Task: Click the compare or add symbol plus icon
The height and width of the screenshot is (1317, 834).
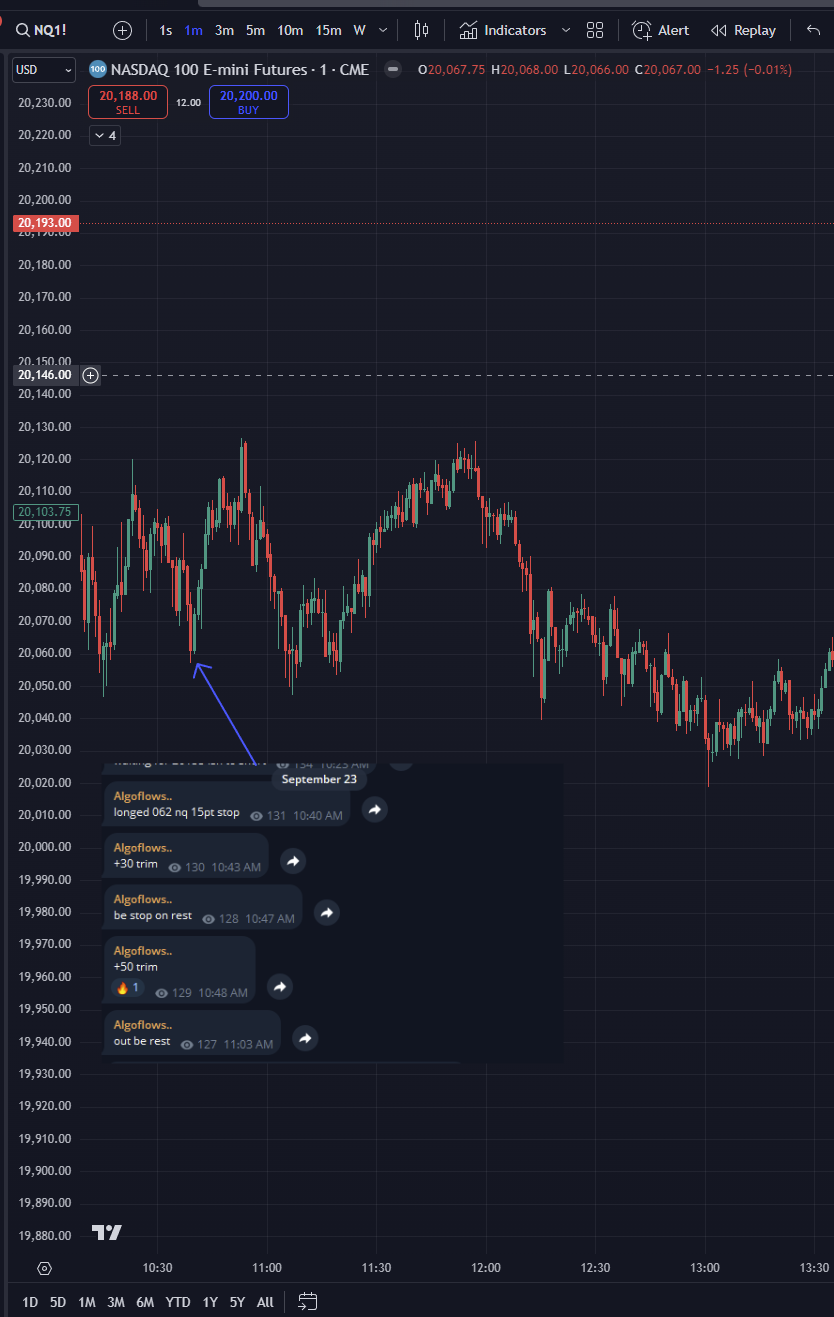Action: [x=122, y=30]
